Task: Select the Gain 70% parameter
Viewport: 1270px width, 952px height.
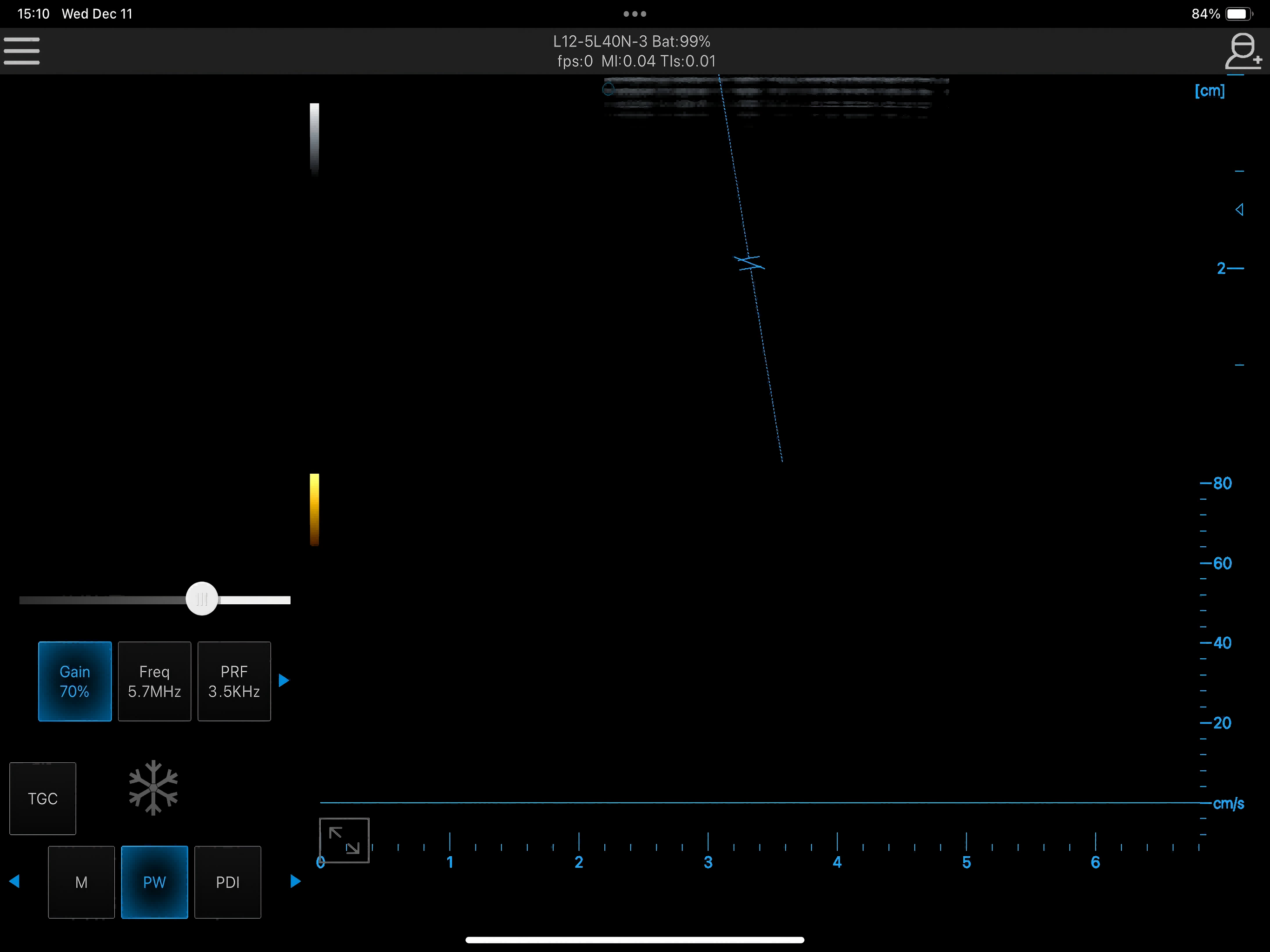Action: [x=75, y=681]
